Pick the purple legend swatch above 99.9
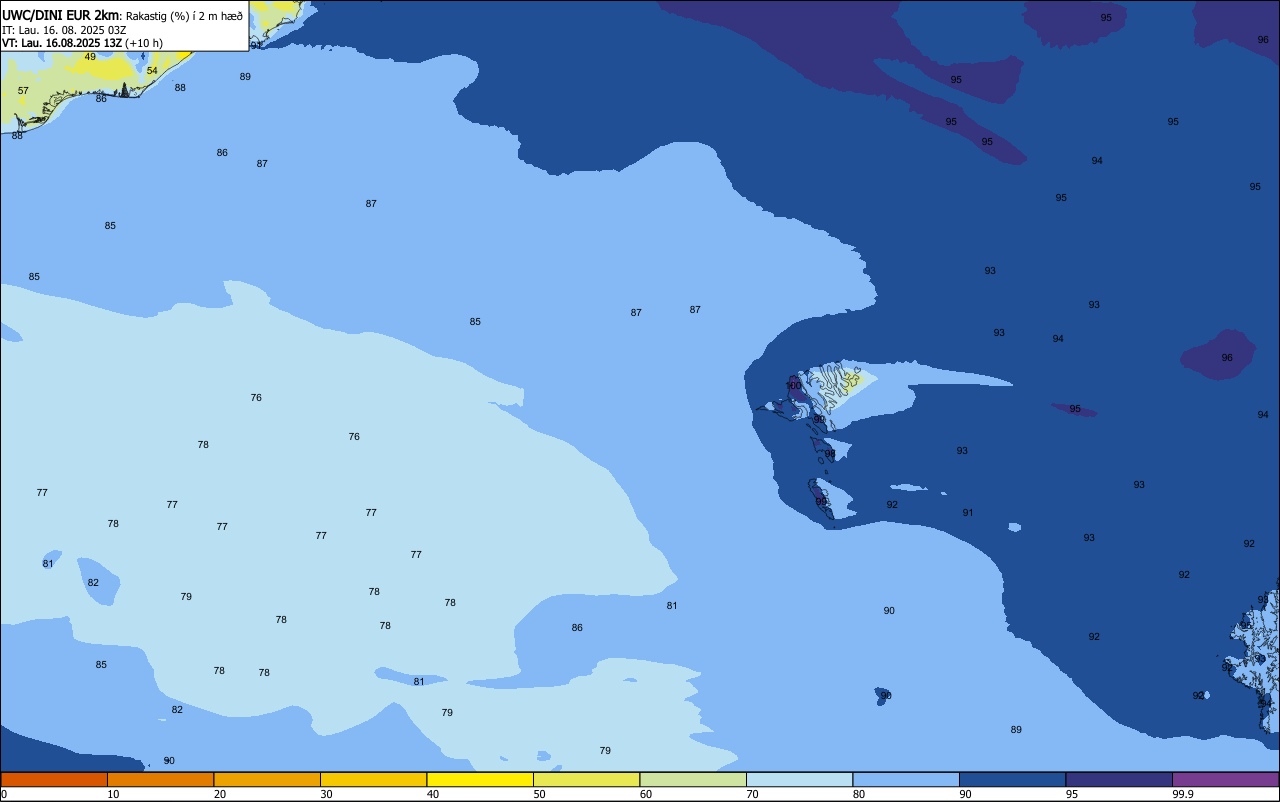1280x802 pixels. point(1225,779)
